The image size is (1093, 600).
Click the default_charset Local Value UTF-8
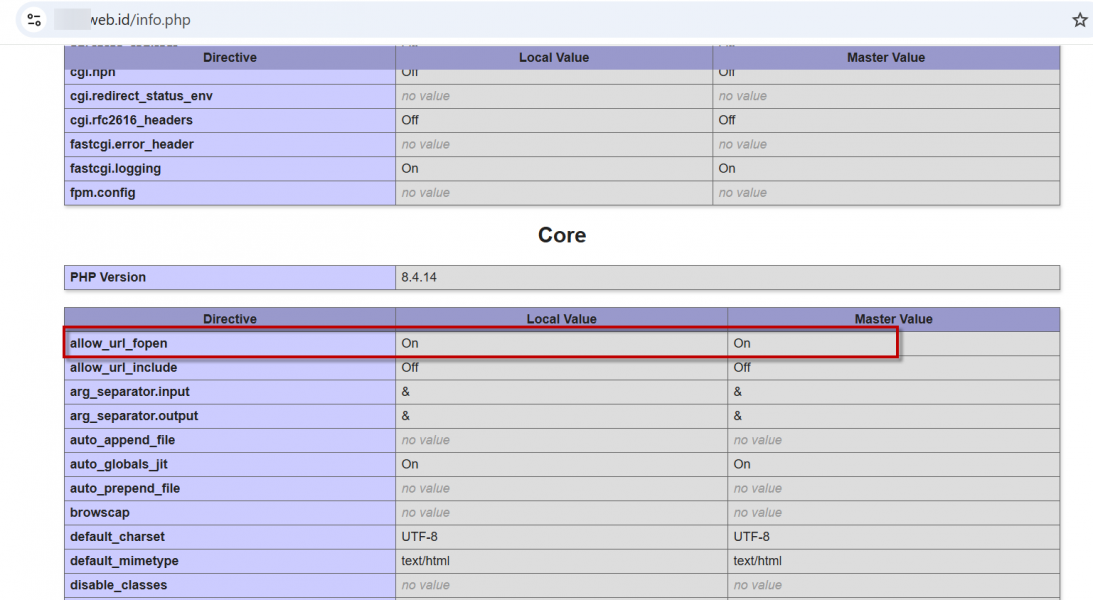click(x=419, y=537)
